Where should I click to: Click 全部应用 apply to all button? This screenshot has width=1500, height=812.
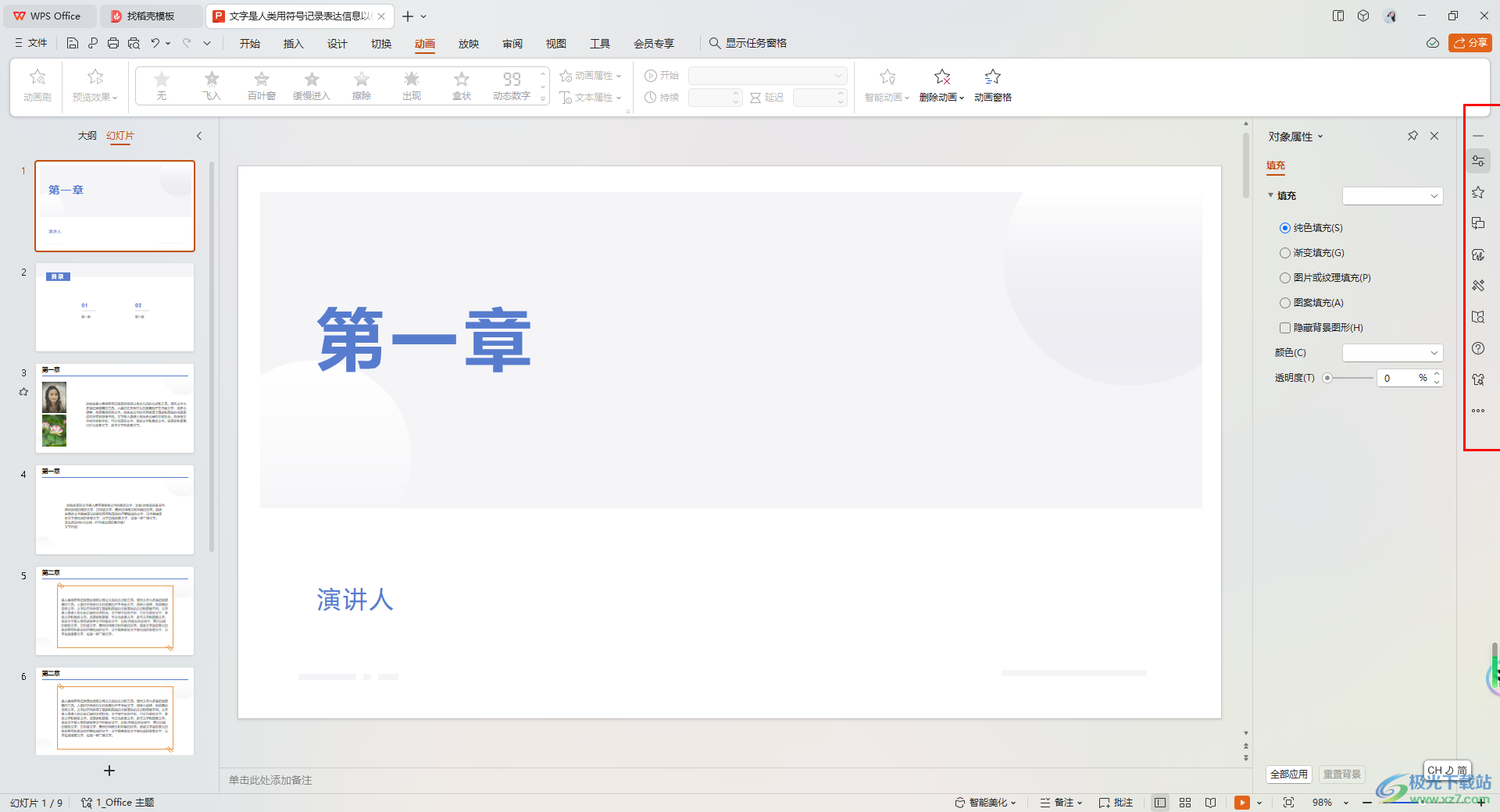pyautogui.click(x=1288, y=775)
